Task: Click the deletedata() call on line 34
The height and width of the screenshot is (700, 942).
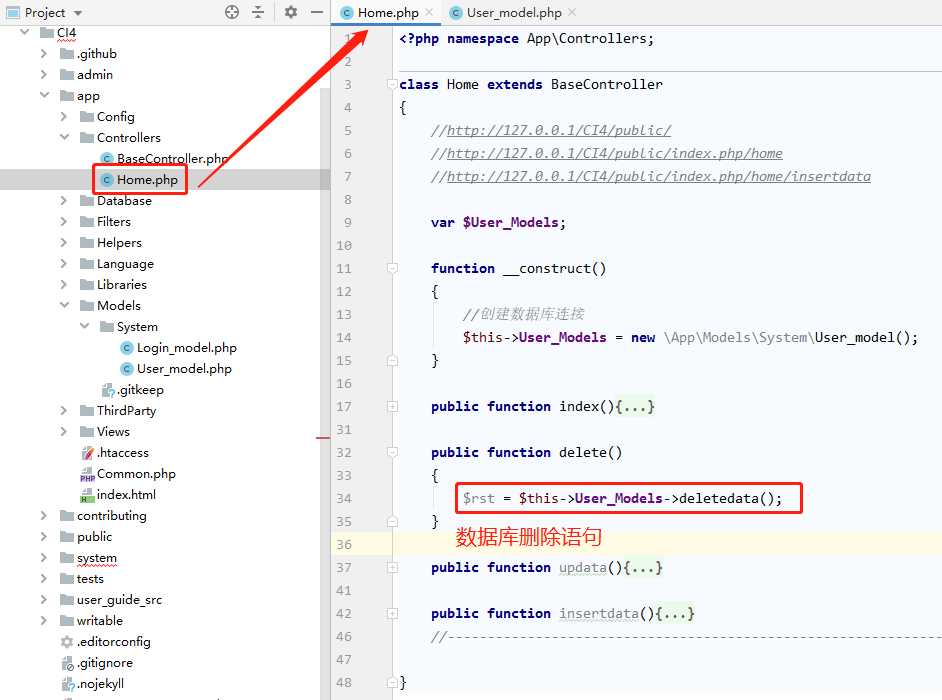Action: click(x=726, y=498)
